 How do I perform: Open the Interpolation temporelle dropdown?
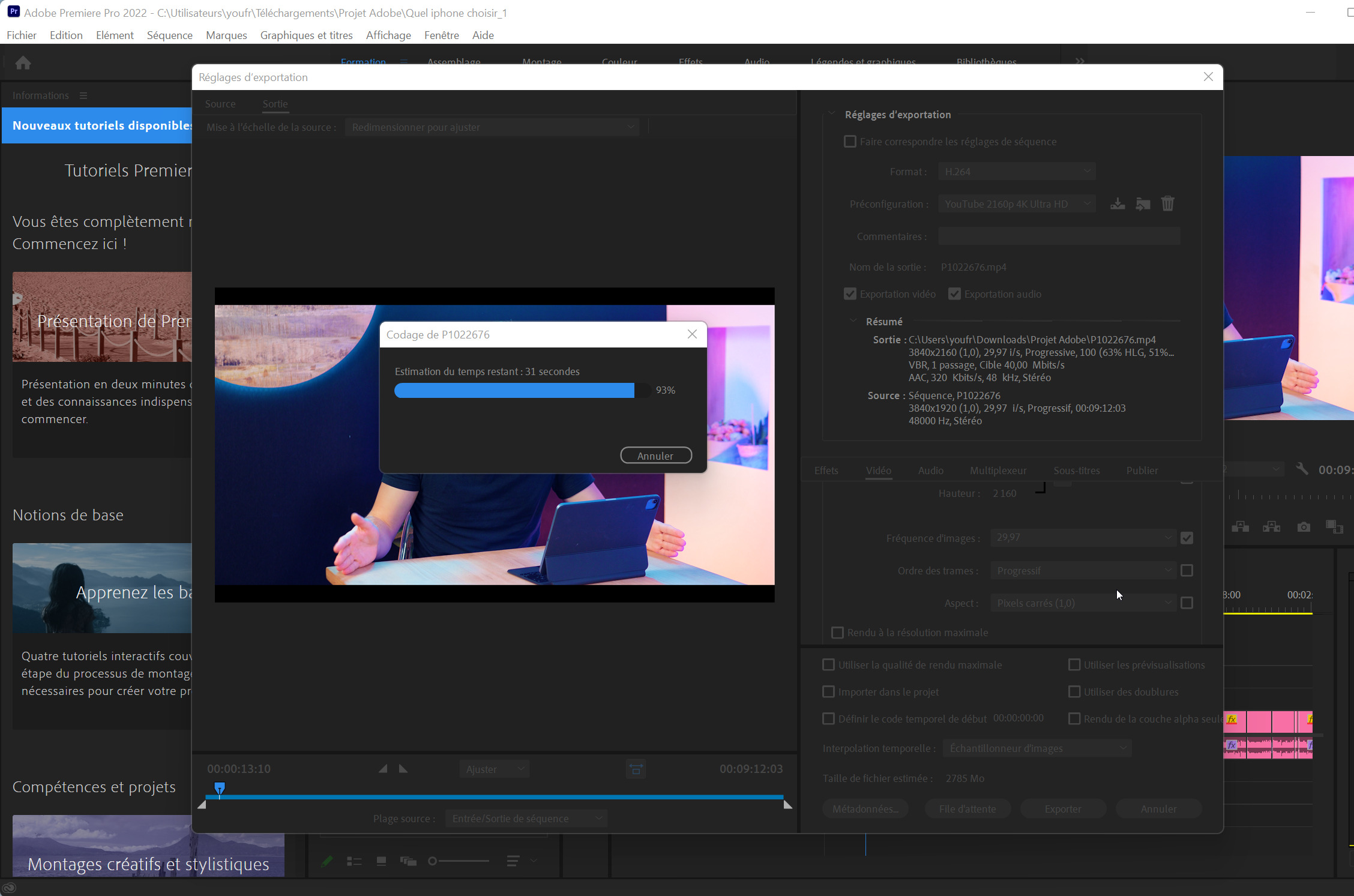click(x=1037, y=748)
